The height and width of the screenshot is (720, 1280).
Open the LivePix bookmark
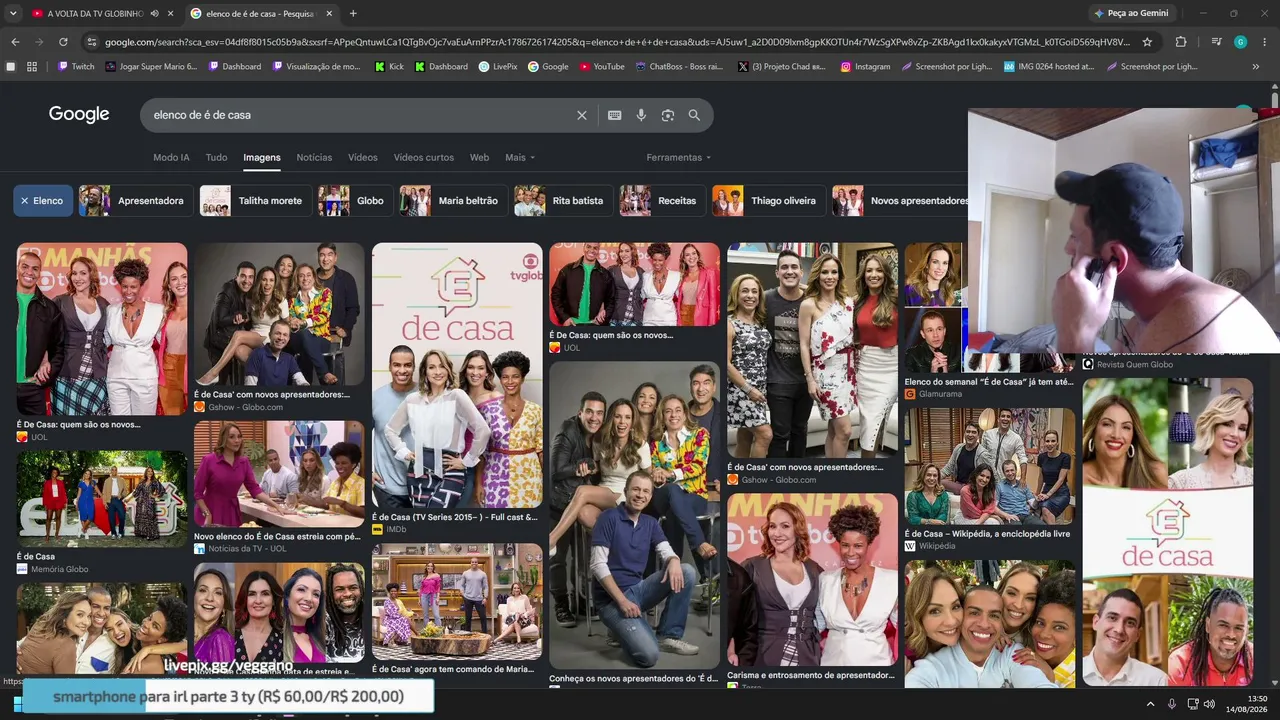pos(498,67)
